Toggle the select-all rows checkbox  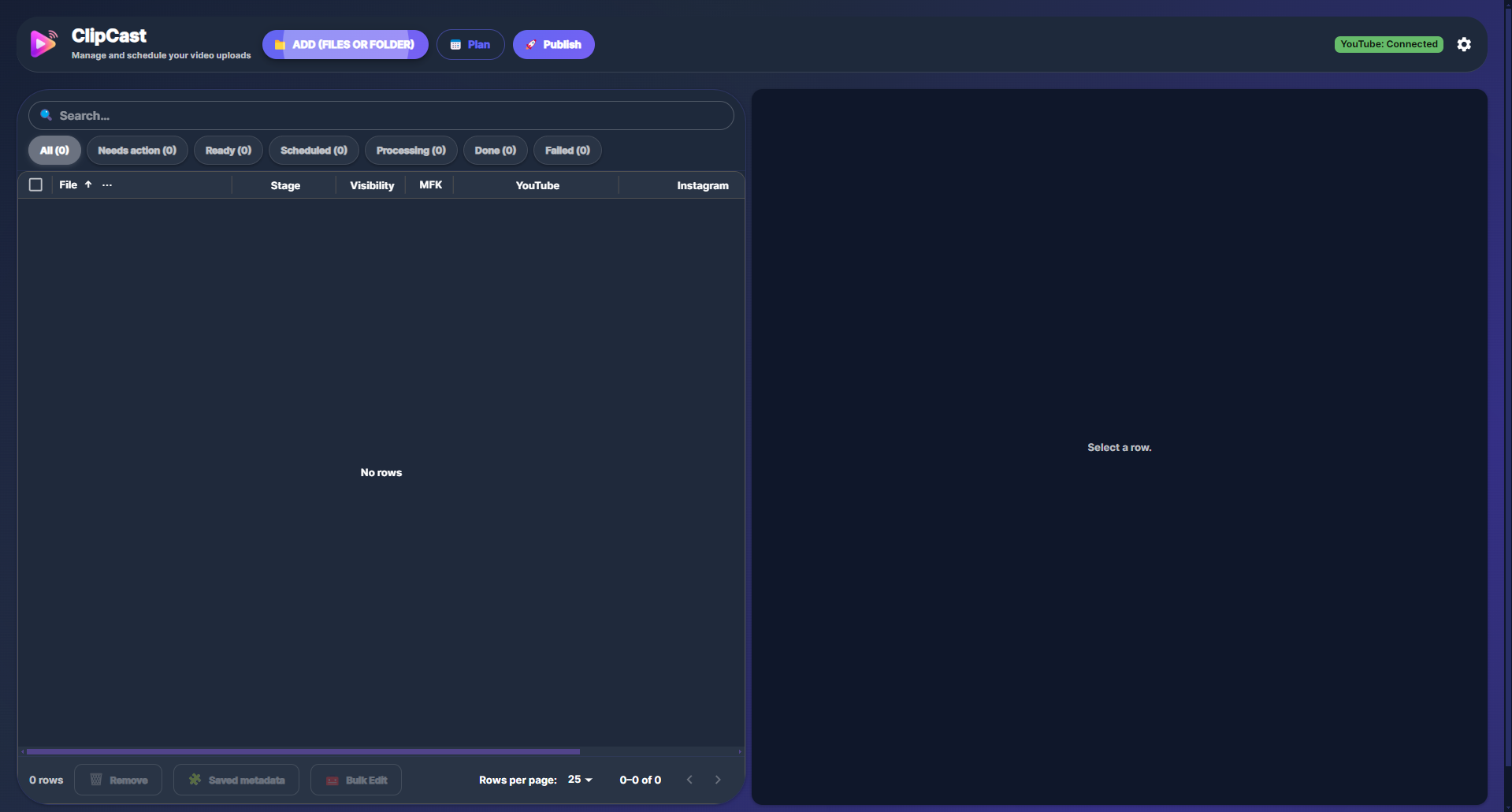click(x=35, y=184)
